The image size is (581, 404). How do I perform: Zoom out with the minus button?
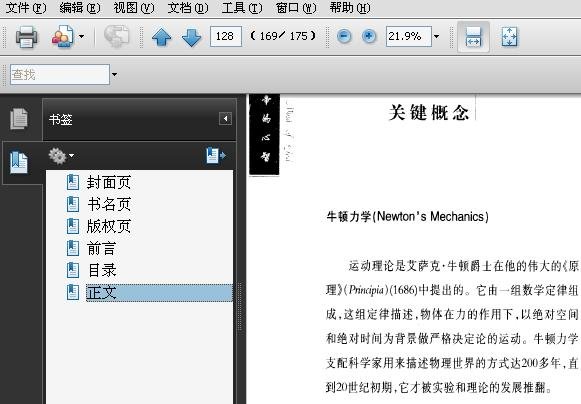point(344,36)
